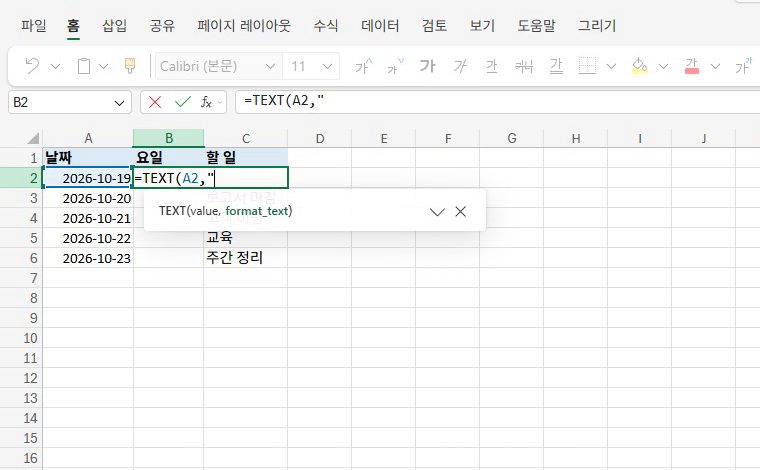
Task: Confirm the formula with the green checkmark
Action: click(183, 102)
